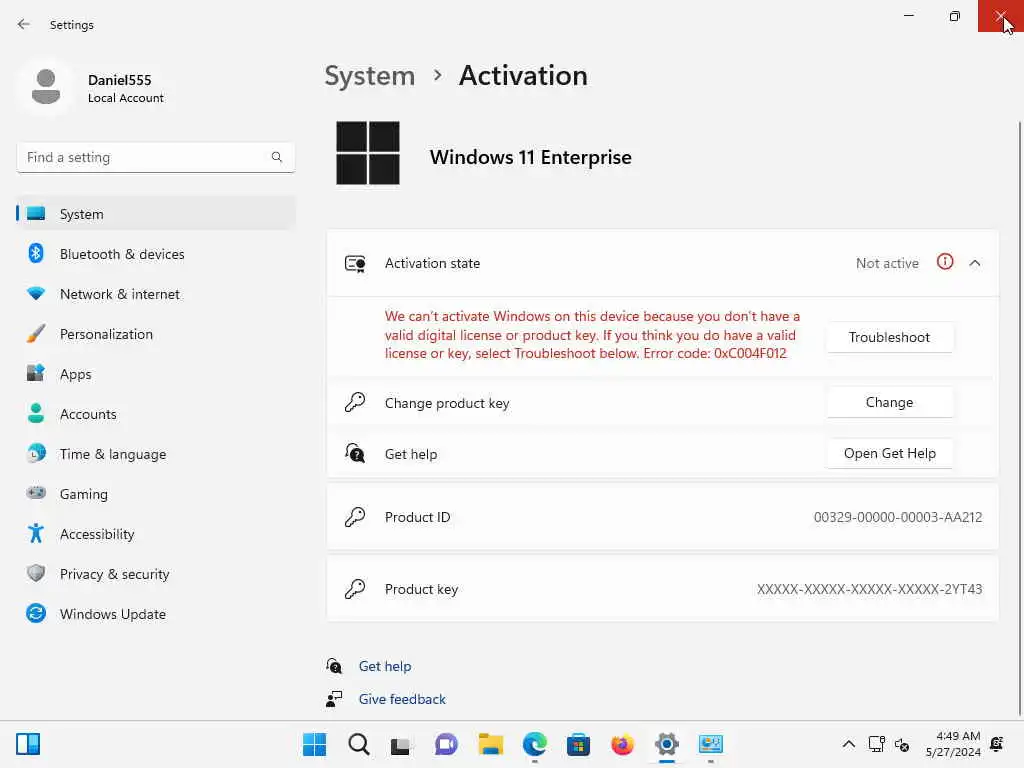Viewport: 1024px width, 768px height.
Task: Open File Explorer from taskbar
Action: tap(490, 744)
